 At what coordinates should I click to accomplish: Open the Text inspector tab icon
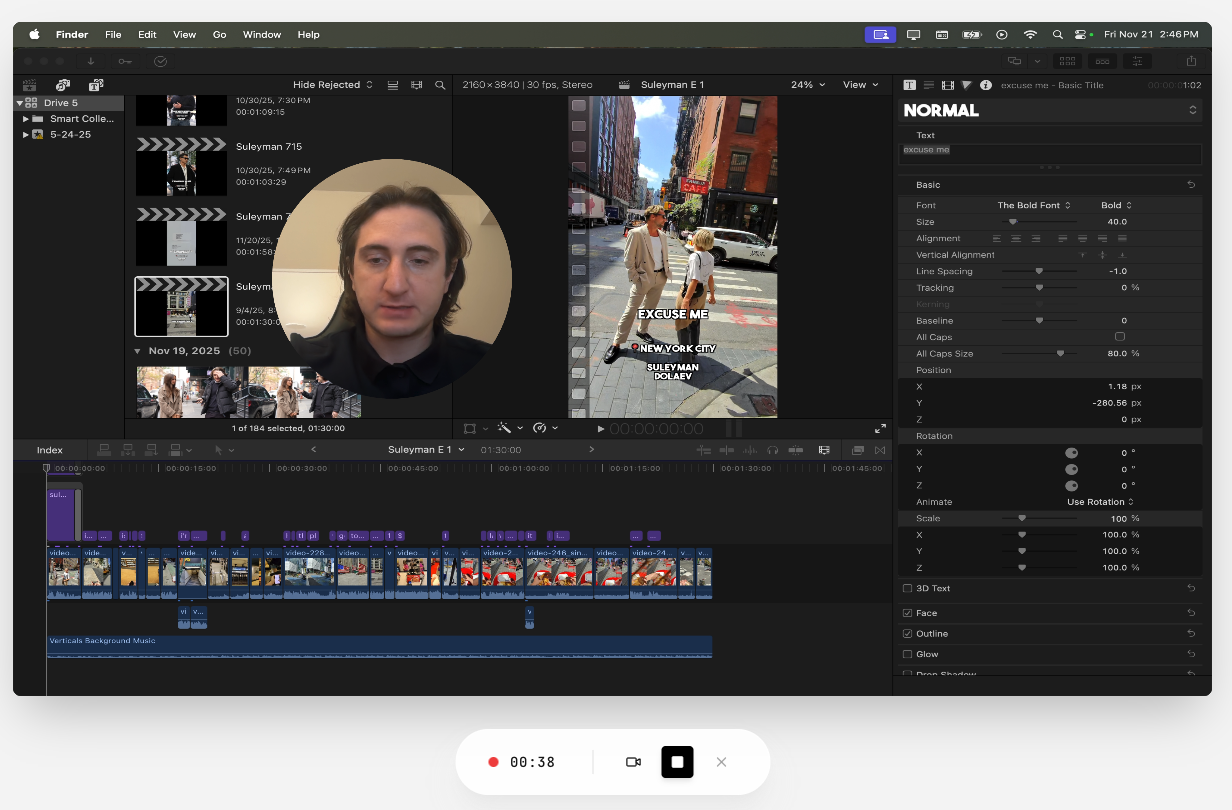910,85
